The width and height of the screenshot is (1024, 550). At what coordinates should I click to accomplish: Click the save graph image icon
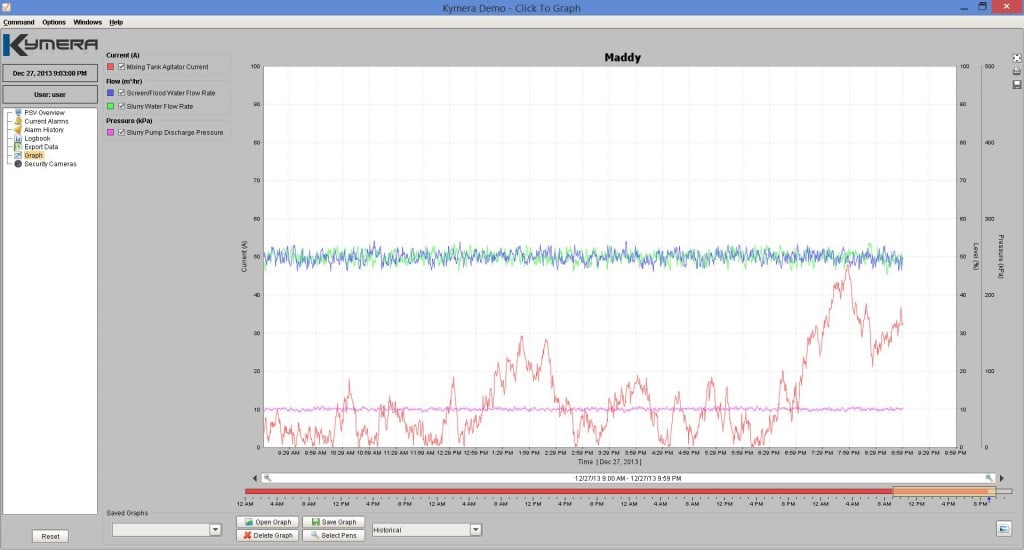tap(1016, 84)
